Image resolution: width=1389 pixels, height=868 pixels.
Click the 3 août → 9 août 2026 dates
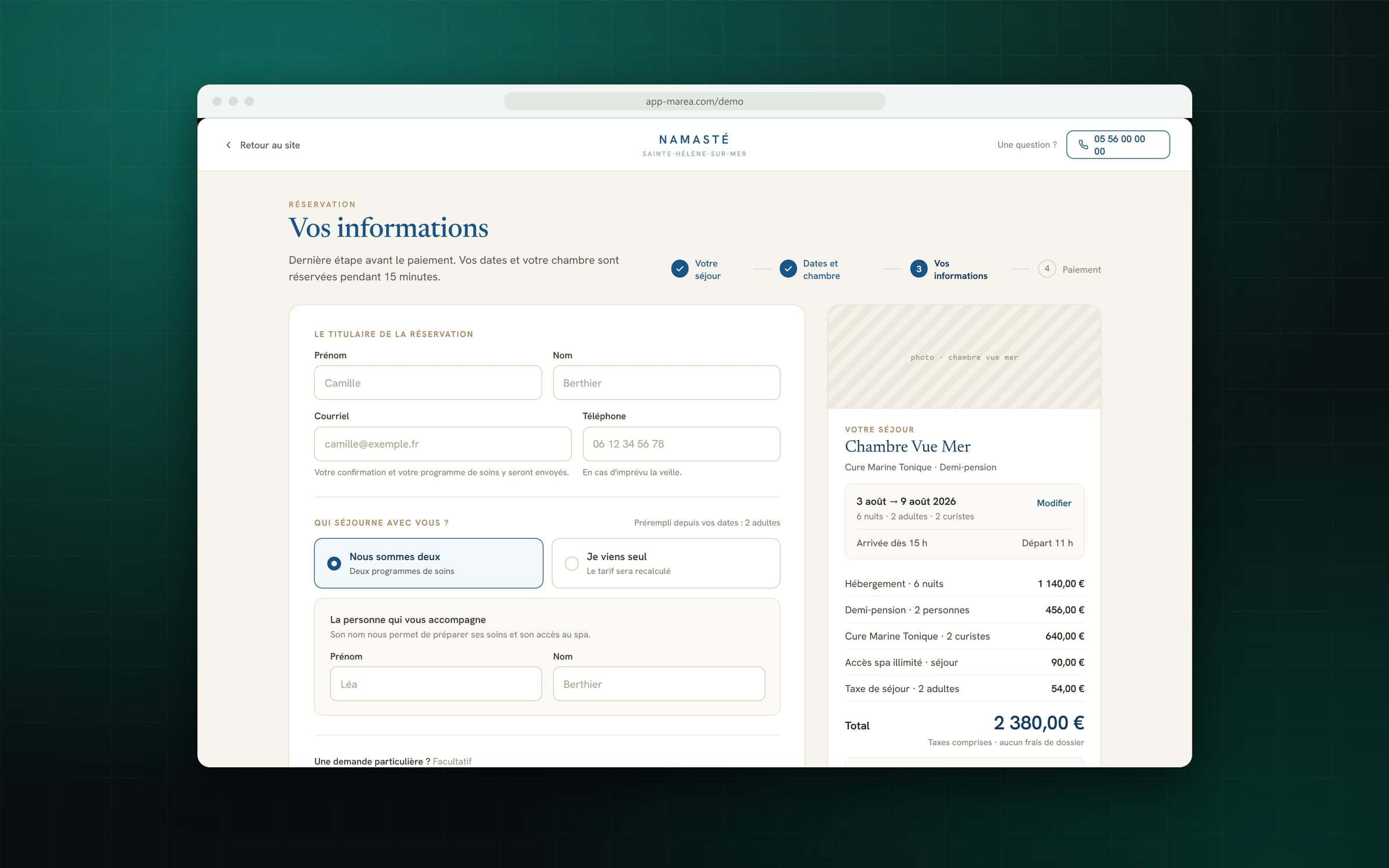tap(906, 501)
